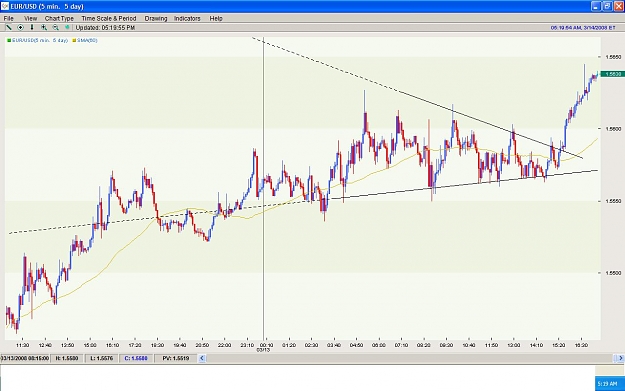Select the EUR/USD(5 min. 5 day) legend label
625x391 pixels.
click(40, 40)
